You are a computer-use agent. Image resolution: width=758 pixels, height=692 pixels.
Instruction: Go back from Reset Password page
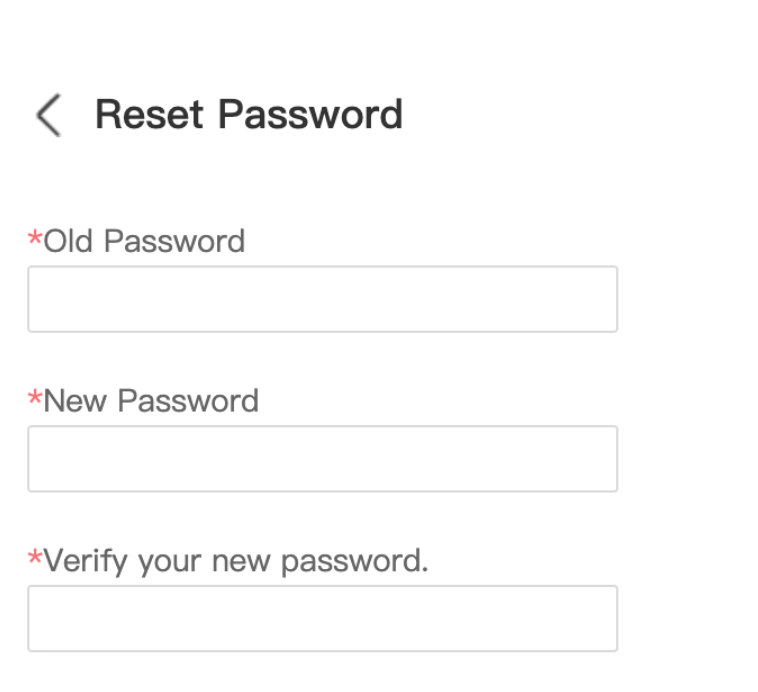pyautogui.click(x=48, y=116)
